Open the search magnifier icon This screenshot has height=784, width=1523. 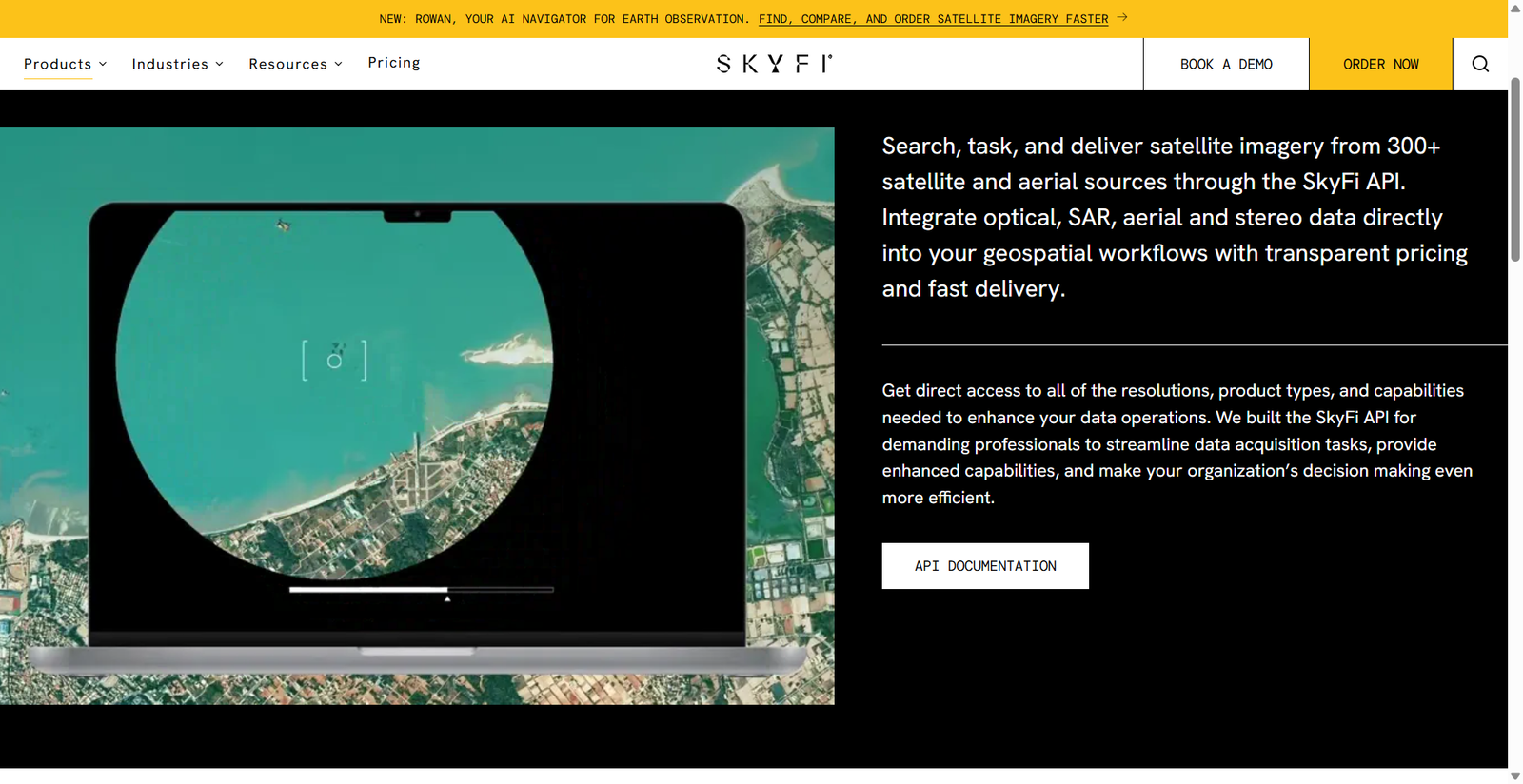point(1480,64)
